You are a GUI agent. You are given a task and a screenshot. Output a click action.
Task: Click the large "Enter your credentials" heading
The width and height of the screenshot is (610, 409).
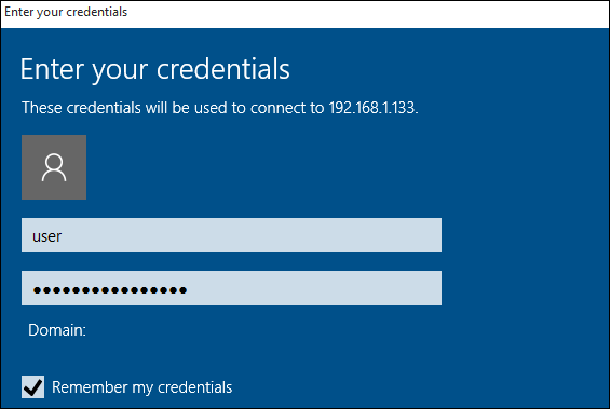(x=155, y=70)
